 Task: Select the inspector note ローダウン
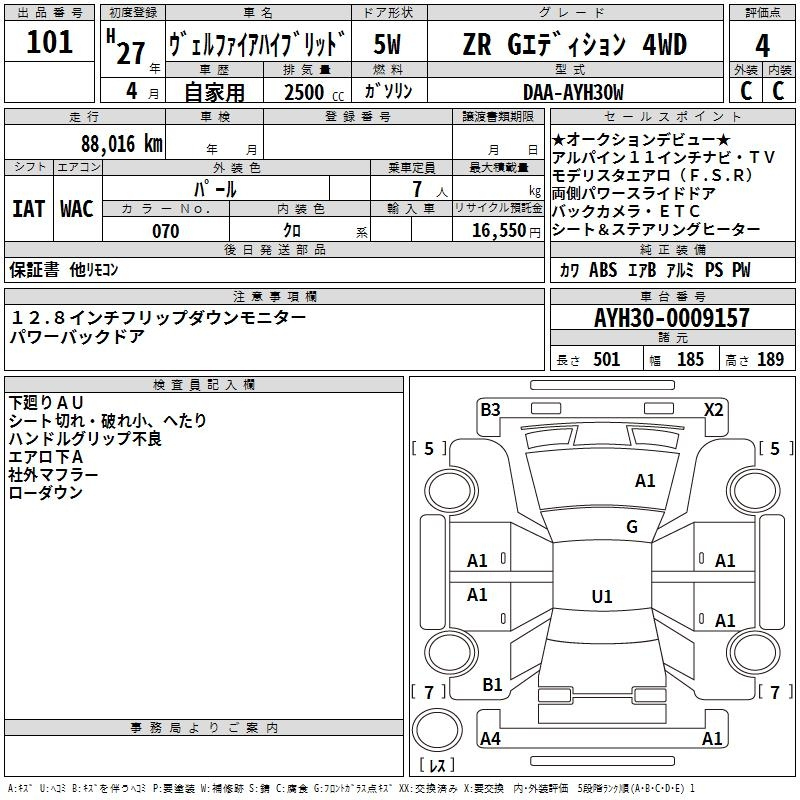point(45,492)
